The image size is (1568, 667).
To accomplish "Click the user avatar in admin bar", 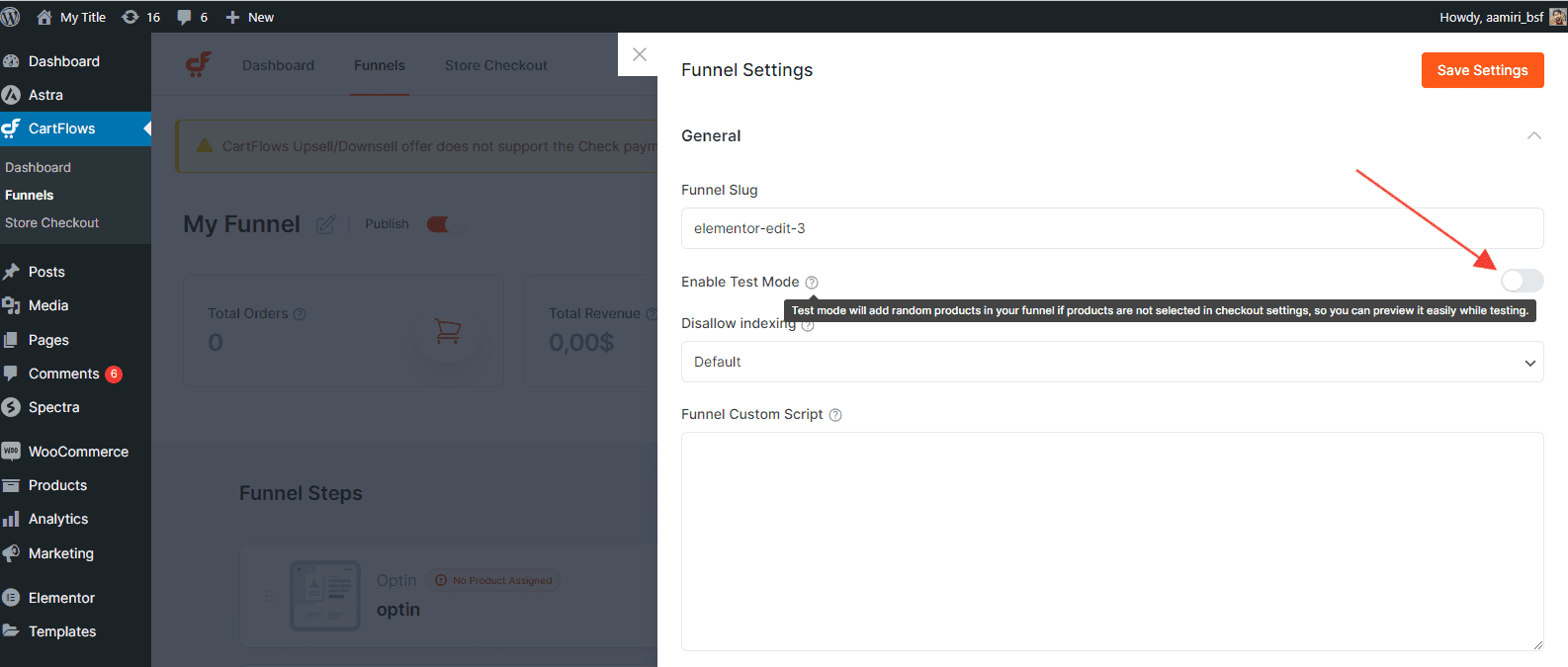I will pos(1557,17).
